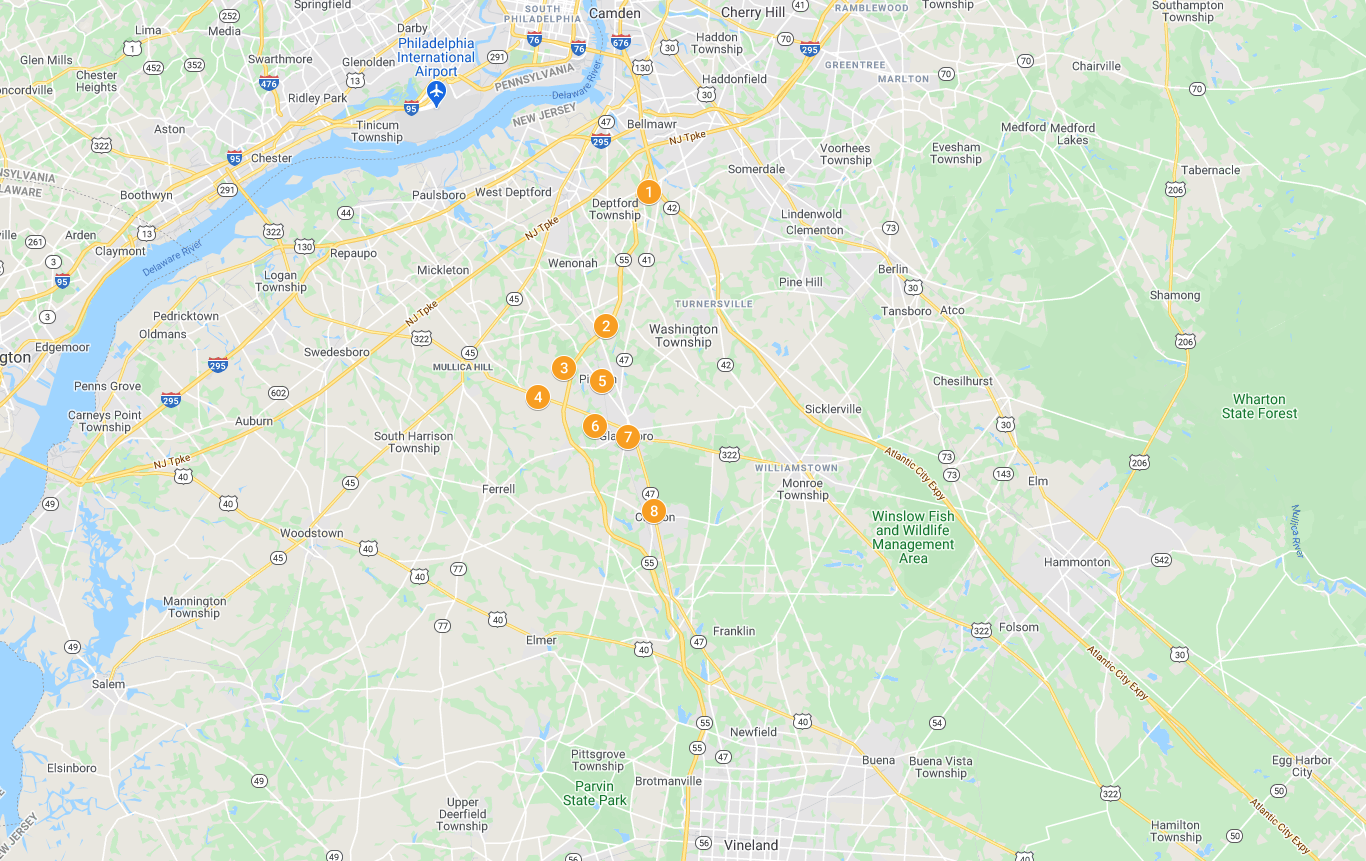Select the Hammonton town label

(x=1077, y=562)
